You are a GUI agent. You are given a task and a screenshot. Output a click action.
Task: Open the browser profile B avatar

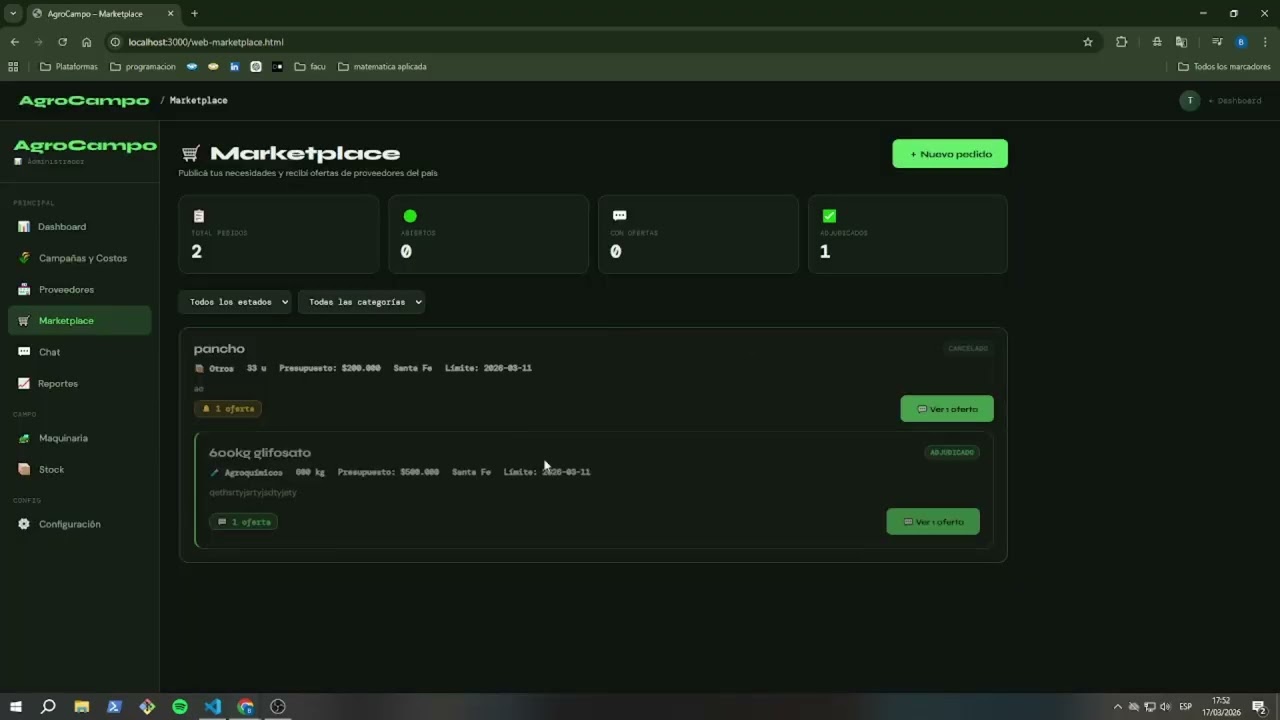(x=1241, y=42)
